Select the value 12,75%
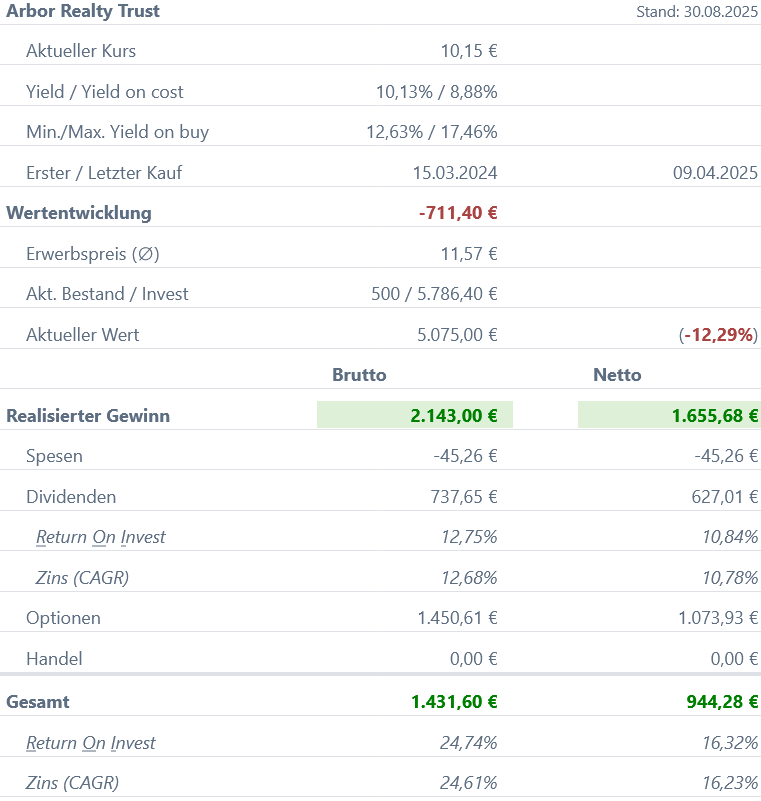Viewport: 761px width, 801px height. pyautogui.click(x=469, y=537)
